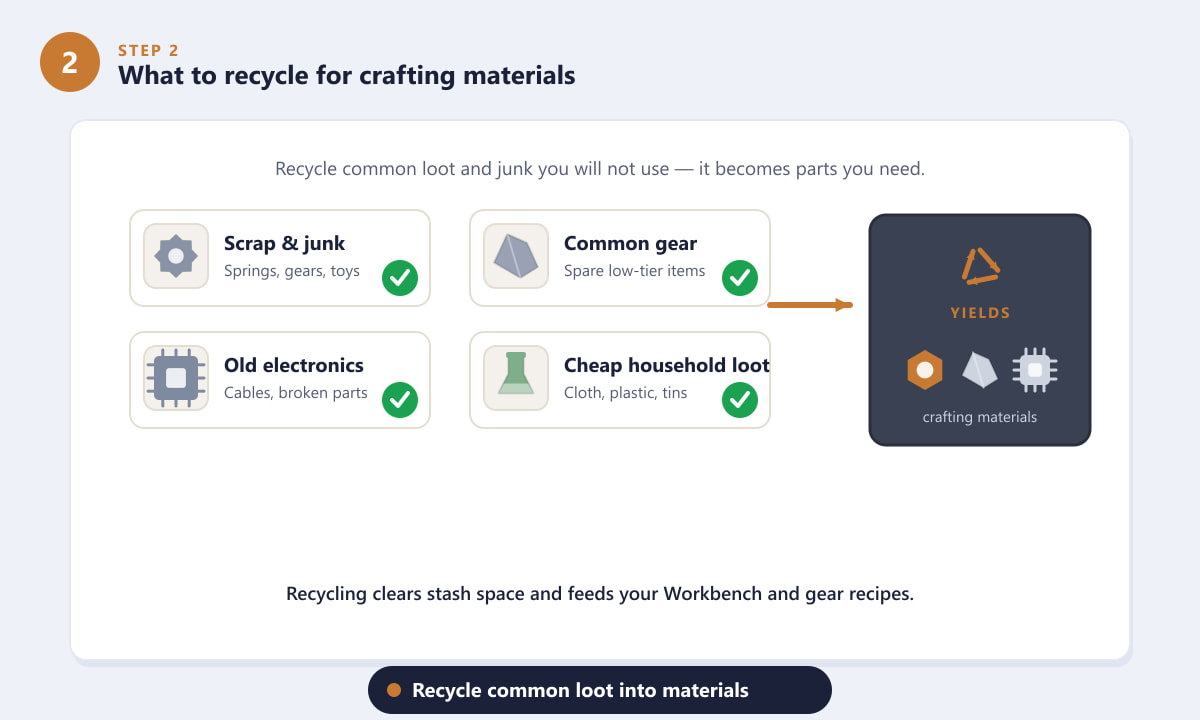Click the recycle triangle icon above YIELDS
This screenshot has height=720, width=1200.
(x=980, y=266)
